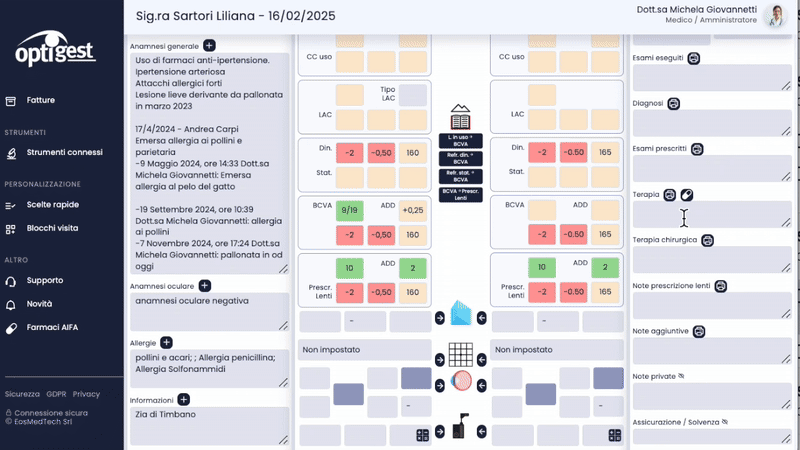Click the blue lens icon in center column
This screenshot has width=800, height=450.
pyautogui.click(x=461, y=313)
